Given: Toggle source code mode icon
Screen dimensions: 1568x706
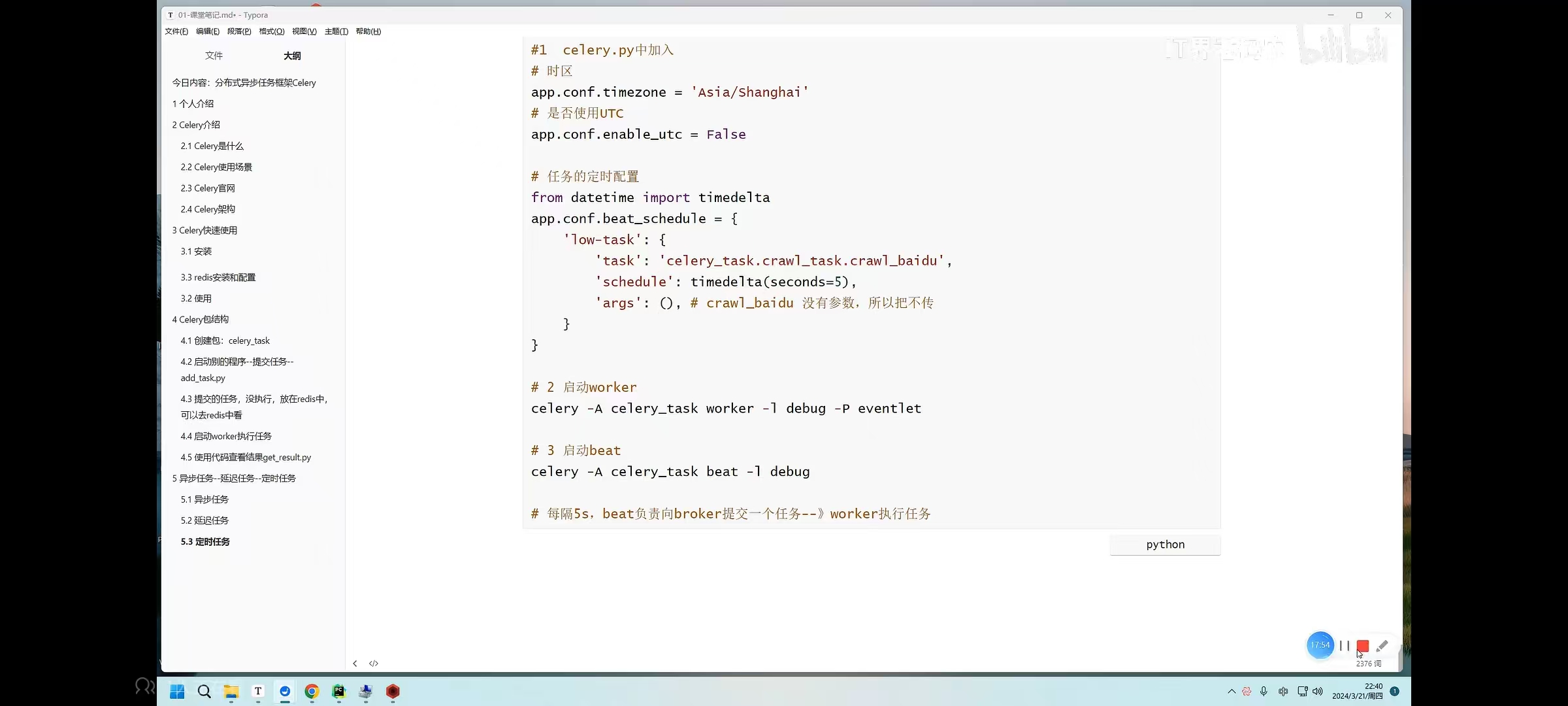Looking at the screenshot, I should [374, 664].
